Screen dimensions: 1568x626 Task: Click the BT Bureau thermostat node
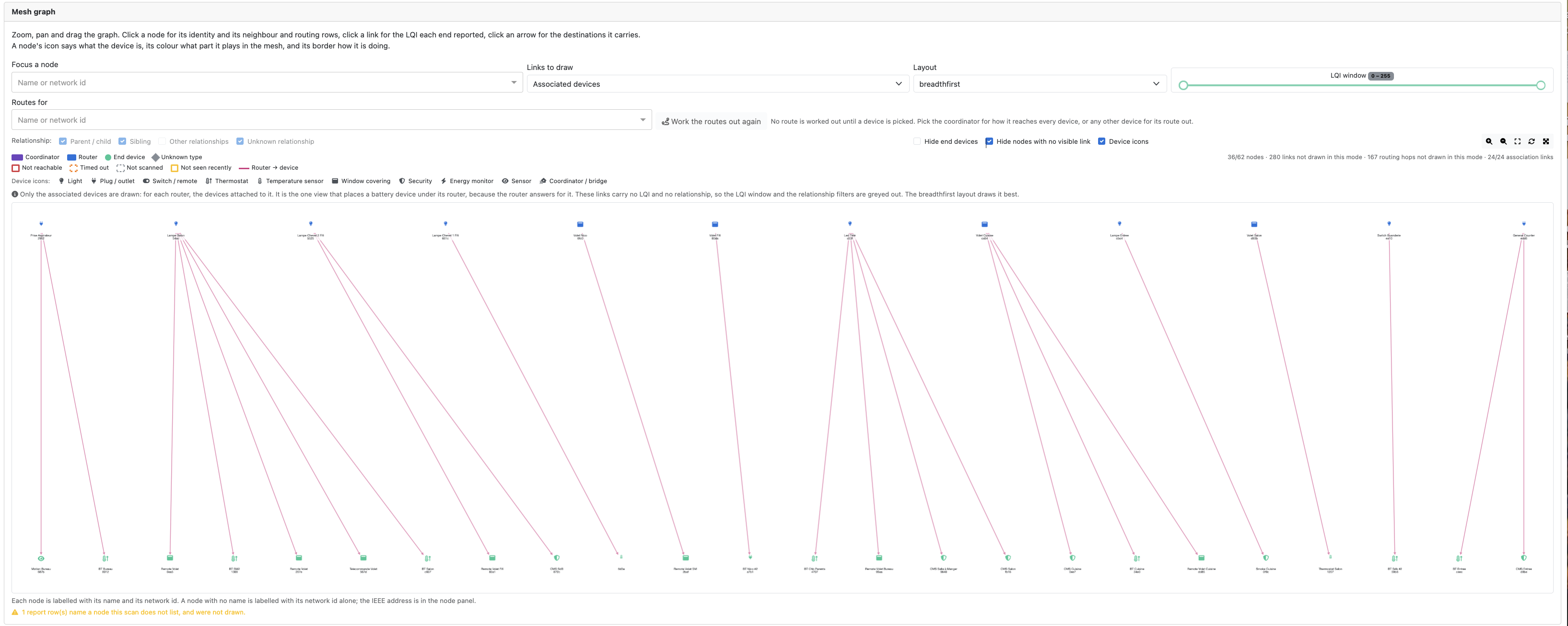pyautogui.click(x=105, y=558)
